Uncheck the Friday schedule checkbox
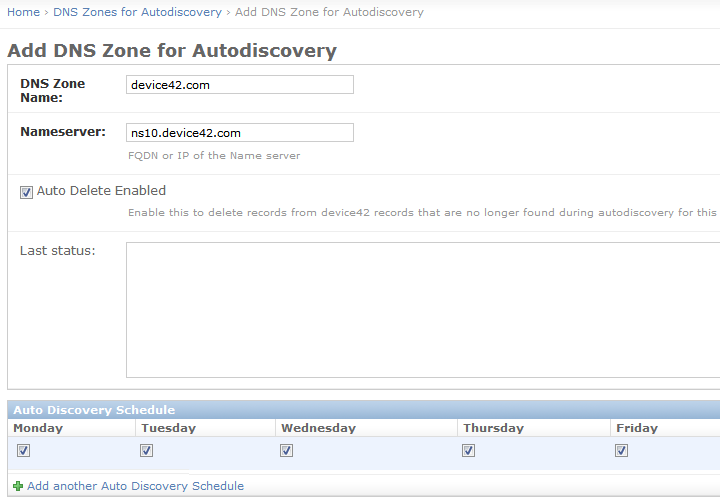 621,450
